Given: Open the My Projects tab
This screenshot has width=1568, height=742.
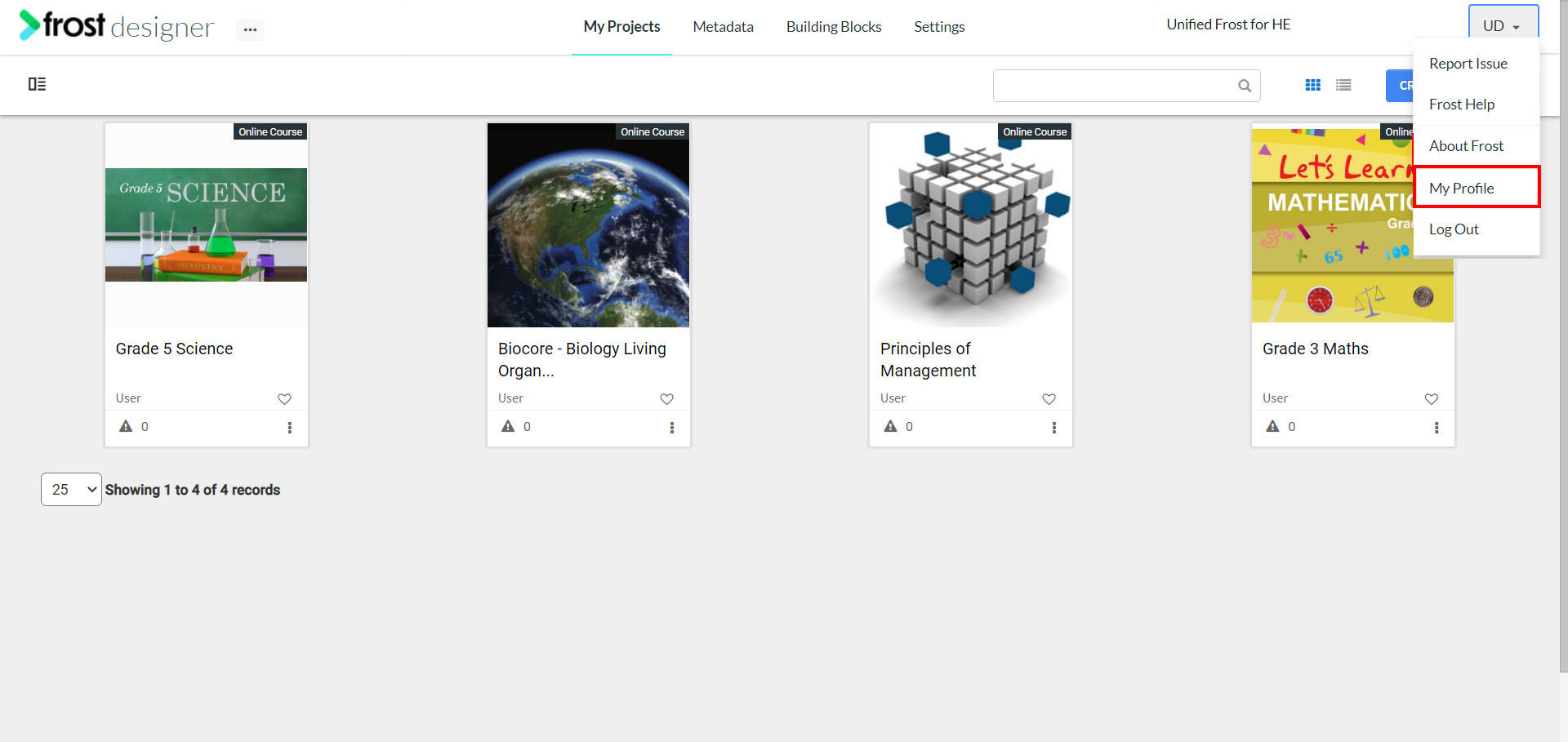Looking at the screenshot, I should click(x=621, y=27).
